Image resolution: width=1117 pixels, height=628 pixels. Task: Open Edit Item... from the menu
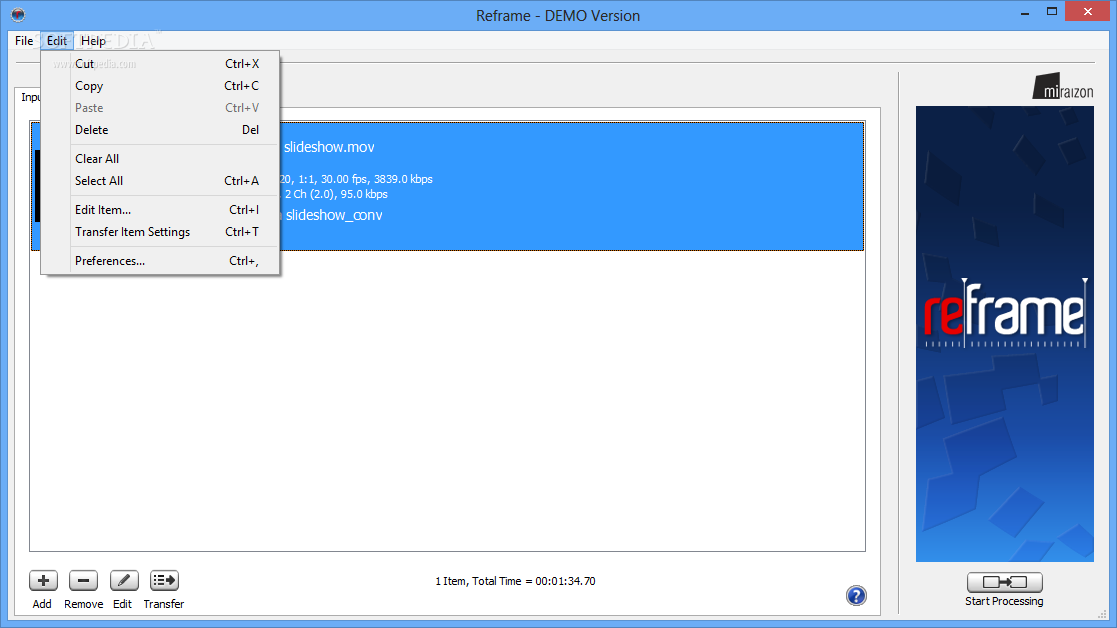tap(160, 210)
